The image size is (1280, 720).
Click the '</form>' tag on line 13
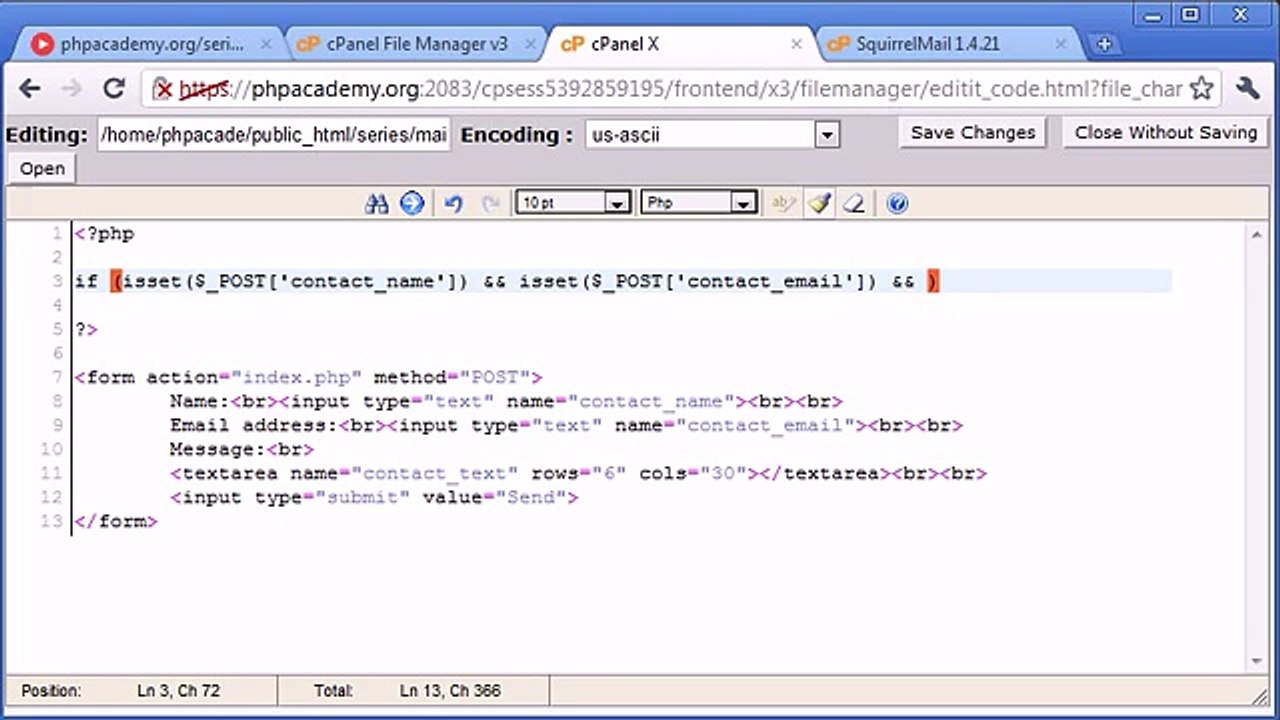coord(116,521)
